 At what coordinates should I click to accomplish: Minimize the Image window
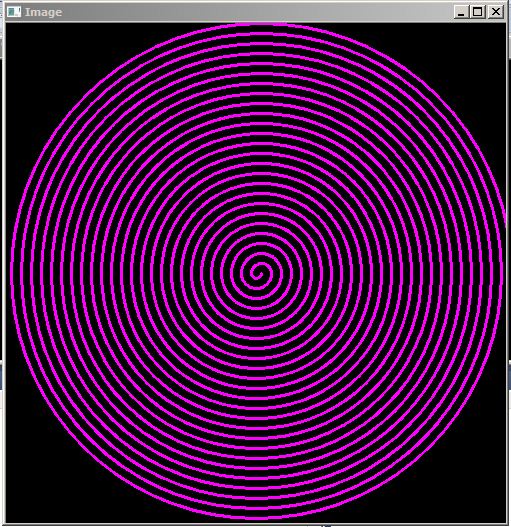[461, 12]
